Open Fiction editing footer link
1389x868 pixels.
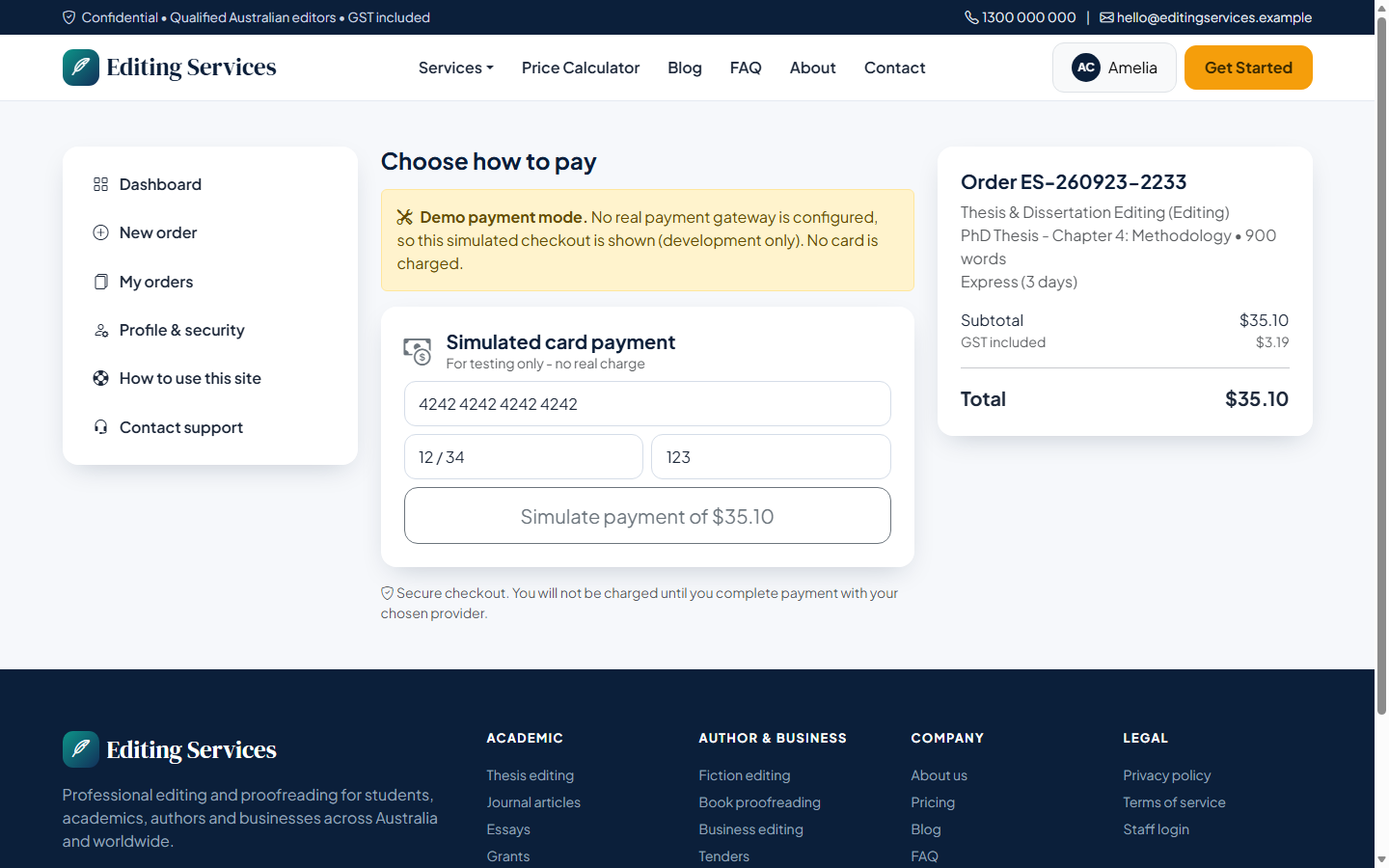tap(745, 775)
